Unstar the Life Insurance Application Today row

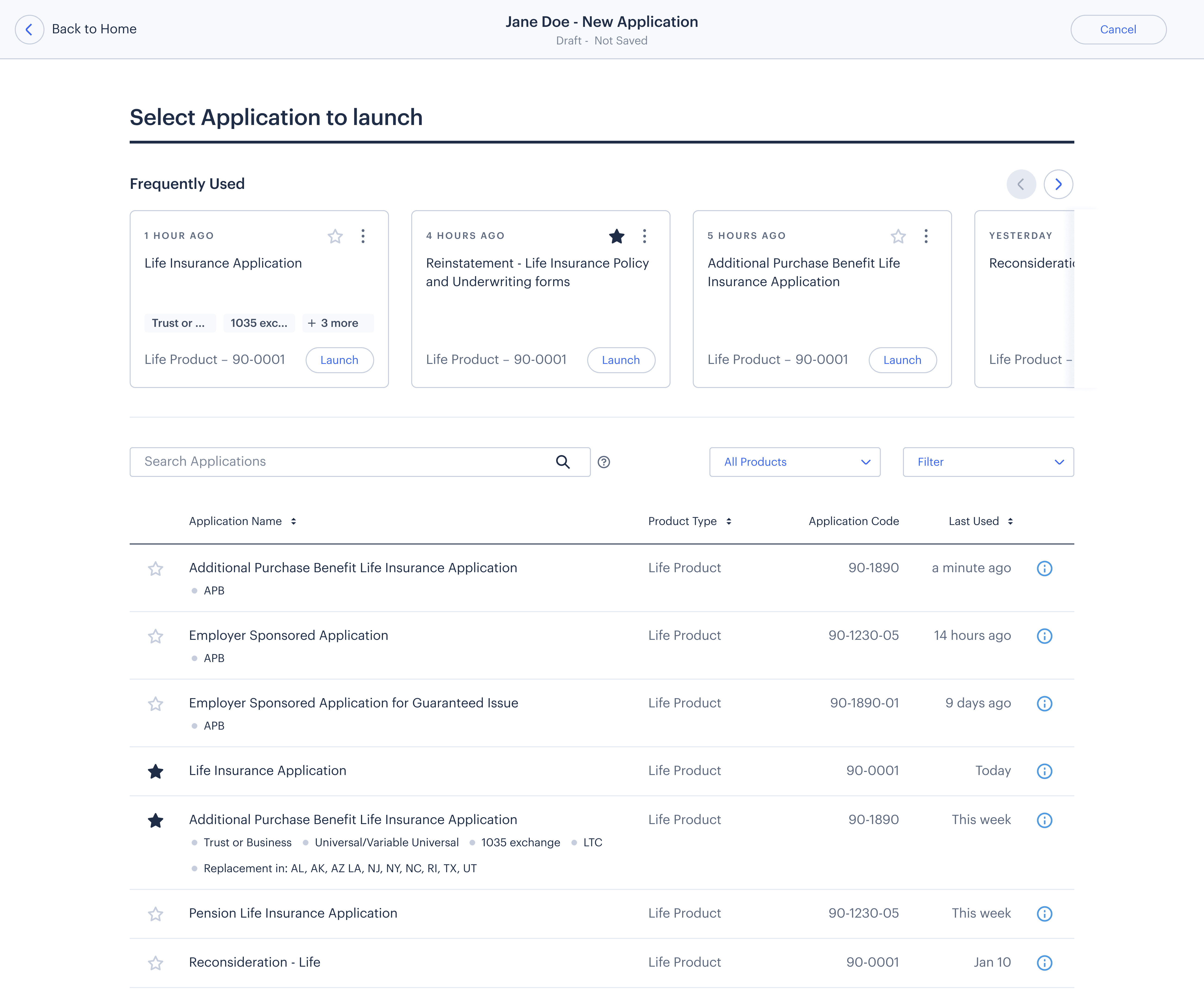(x=155, y=771)
